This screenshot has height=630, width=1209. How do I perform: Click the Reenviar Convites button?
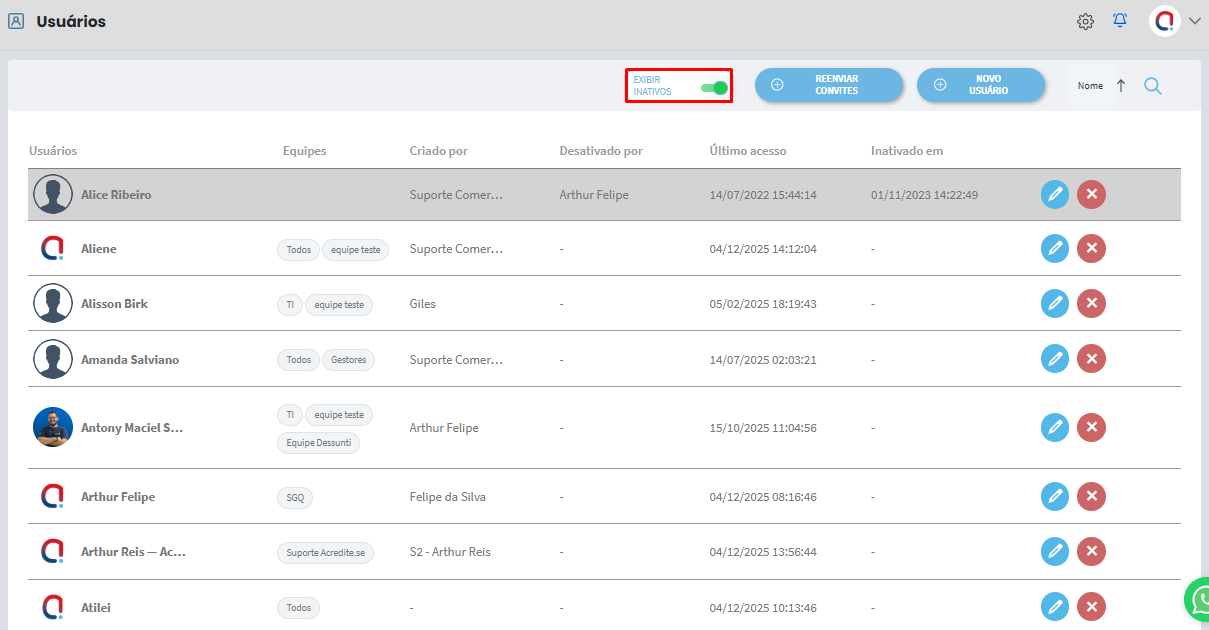pos(828,85)
